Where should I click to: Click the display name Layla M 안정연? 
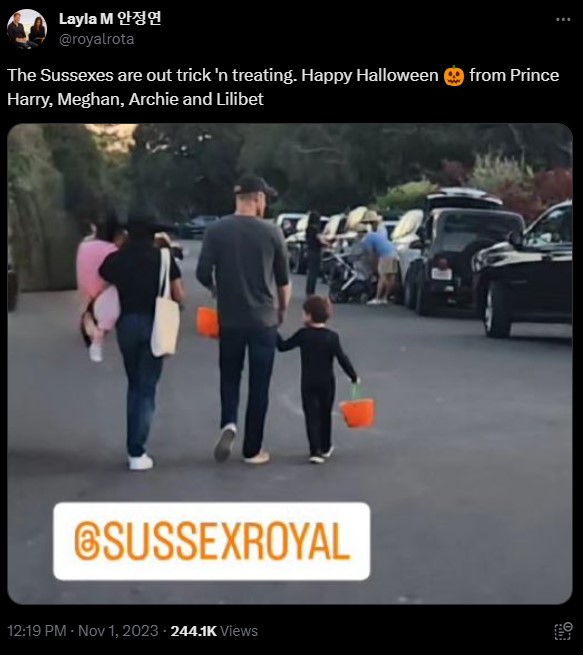[x=110, y=18]
